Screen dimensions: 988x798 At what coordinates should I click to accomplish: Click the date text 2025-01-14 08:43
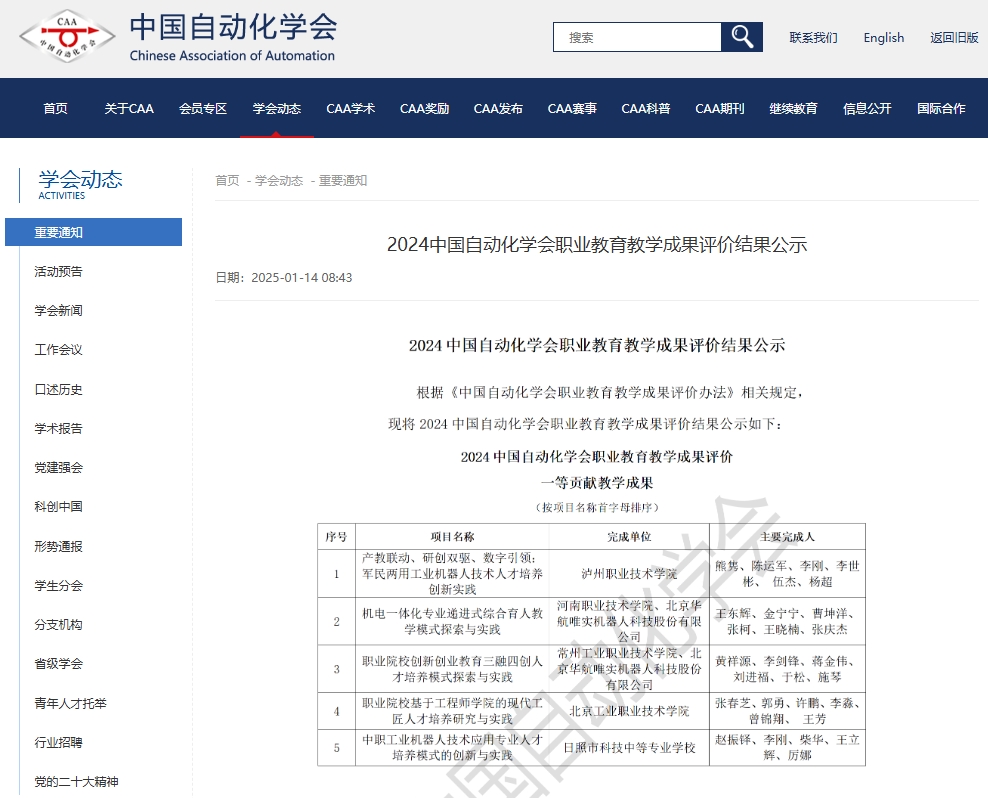(302, 278)
